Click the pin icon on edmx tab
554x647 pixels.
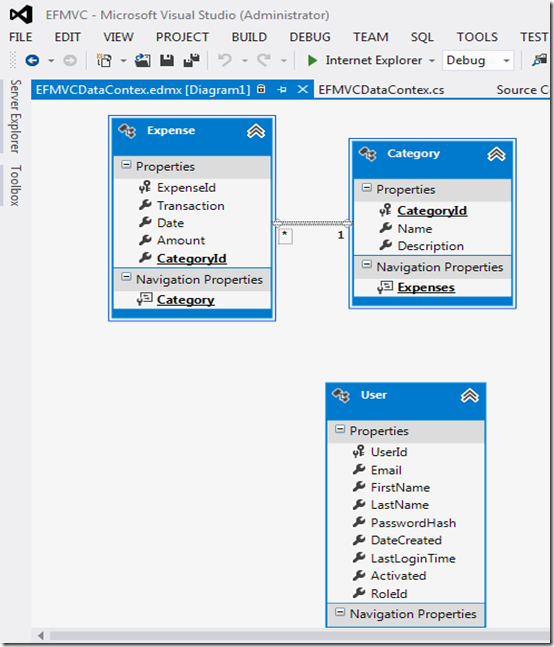[x=282, y=89]
